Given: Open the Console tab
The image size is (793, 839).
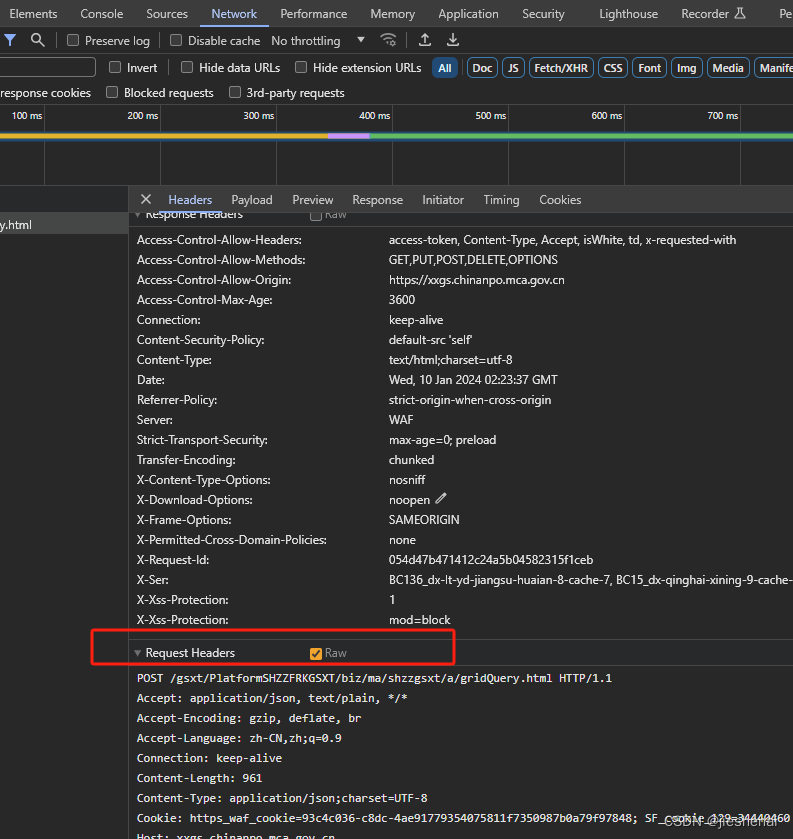Looking at the screenshot, I should click(x=102, y=14).
